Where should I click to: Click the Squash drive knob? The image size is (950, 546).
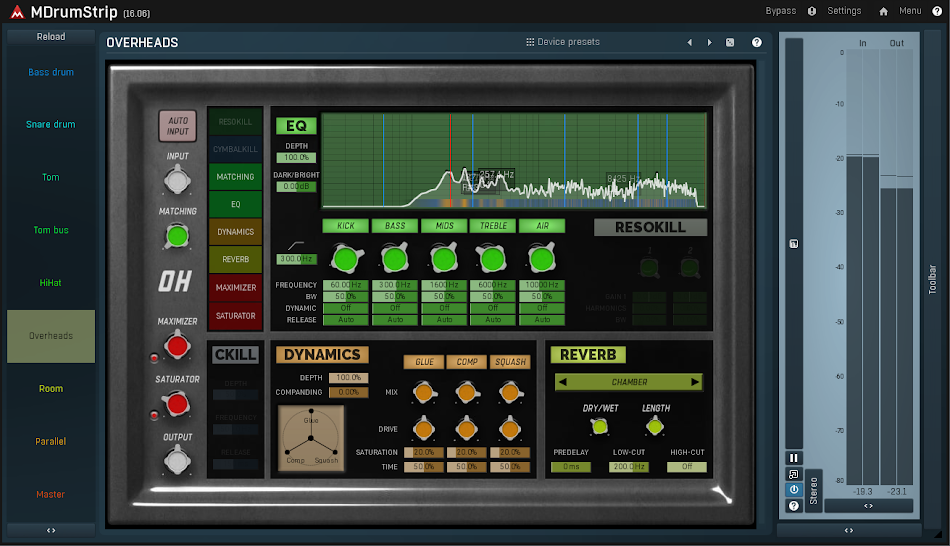(x=510, y=429)
